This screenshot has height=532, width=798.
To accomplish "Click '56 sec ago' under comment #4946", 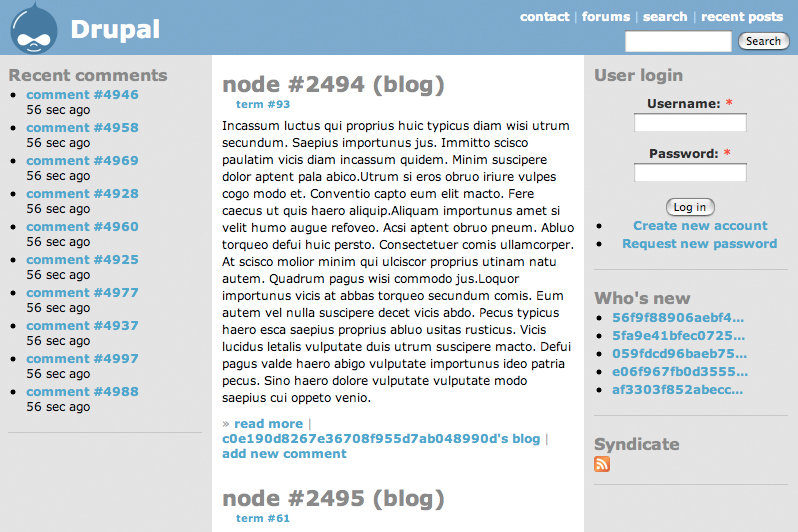I will tap(58, 110).
